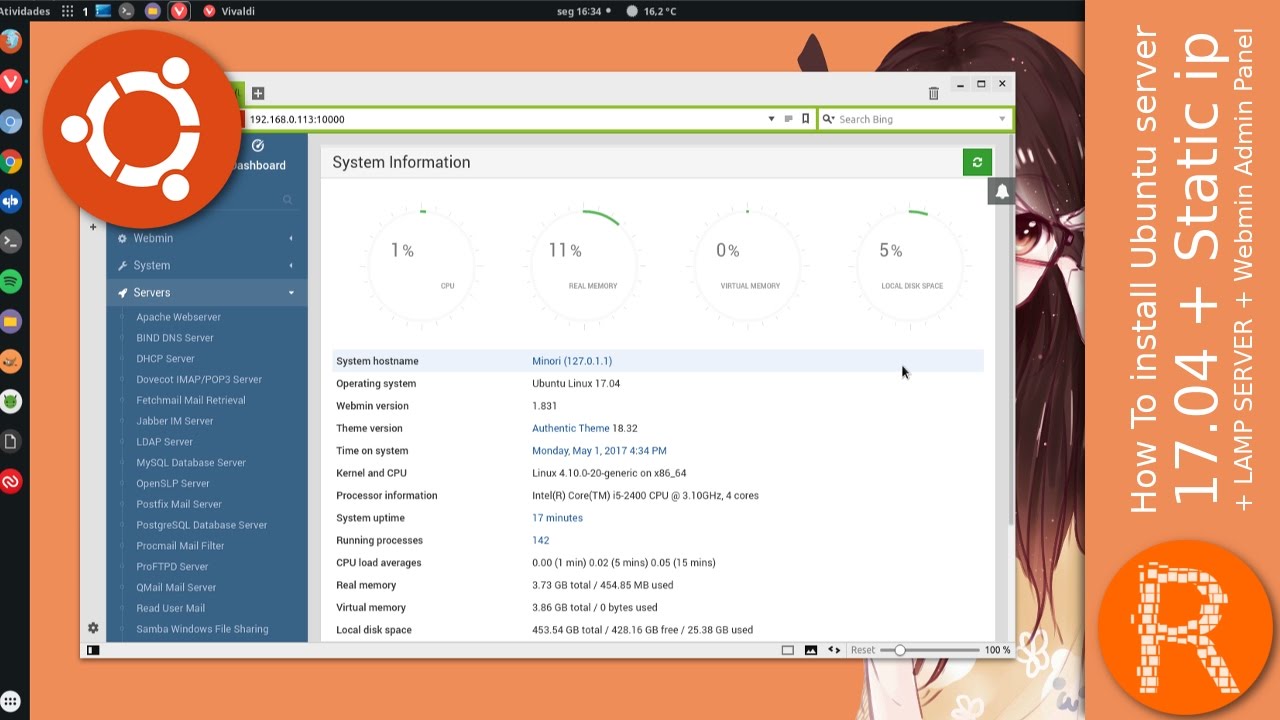Image resolution: width=1280 pixels, height=720 pixels.
Task: Open Procmail Mail Filter
Action: pos(180,546)
